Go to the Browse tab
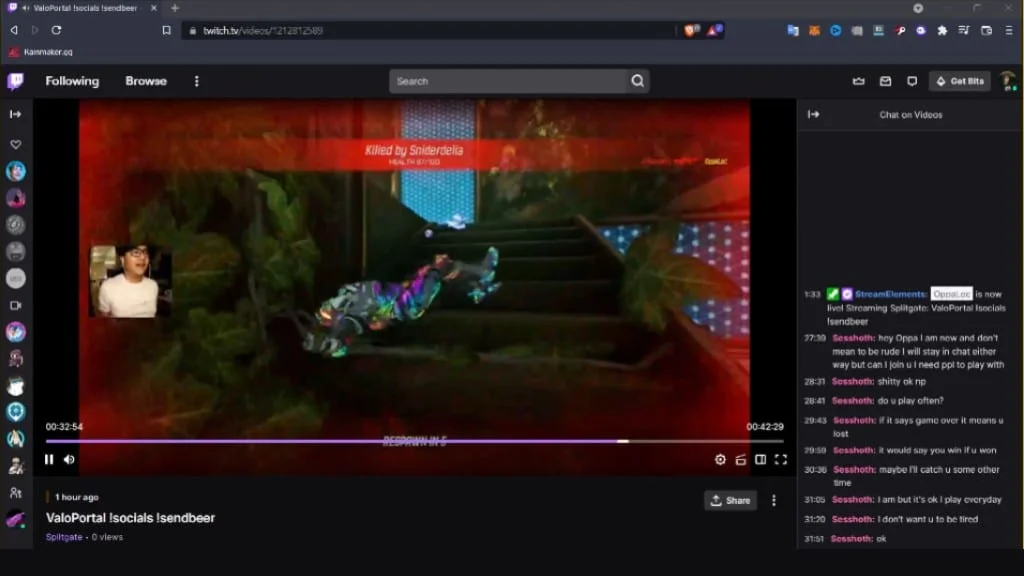This screenshot has height=576, width=1024. coord(146,81)
